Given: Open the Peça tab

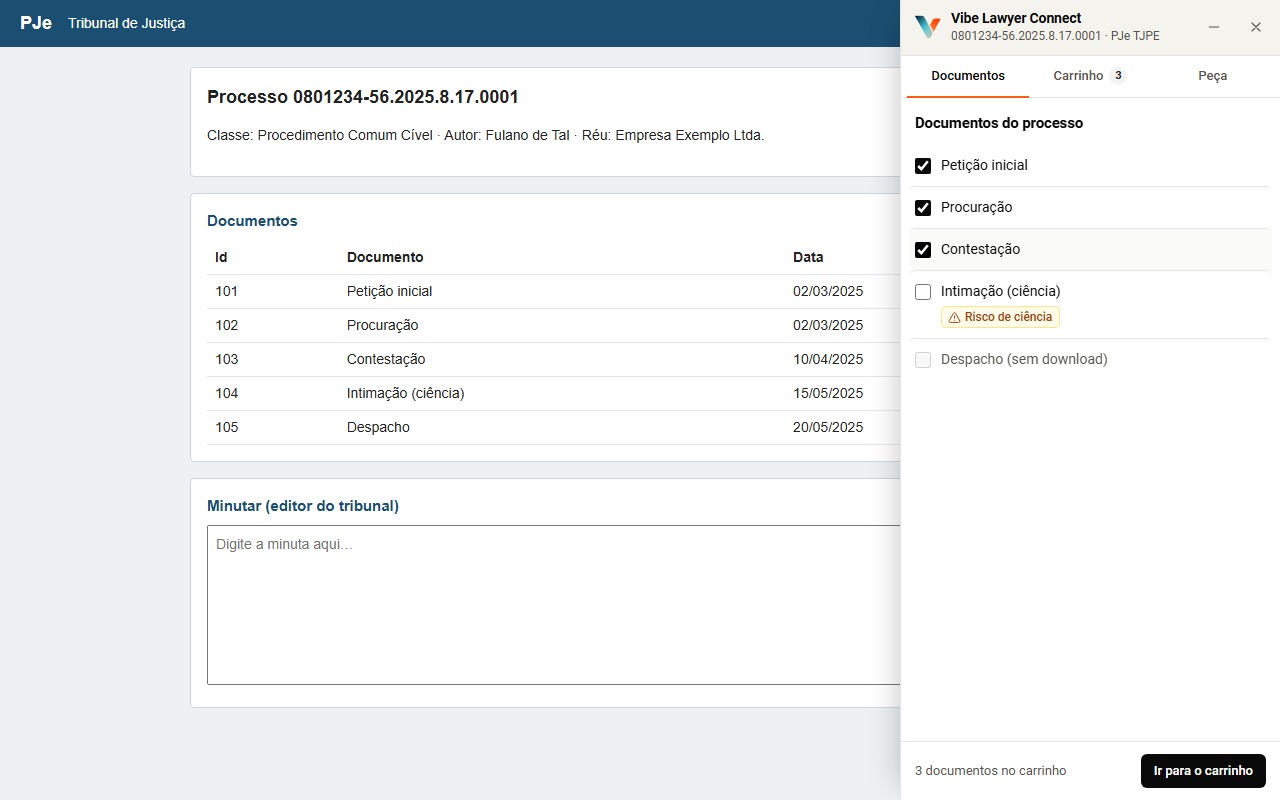Looking at the screenshot, I should 1212,76.
